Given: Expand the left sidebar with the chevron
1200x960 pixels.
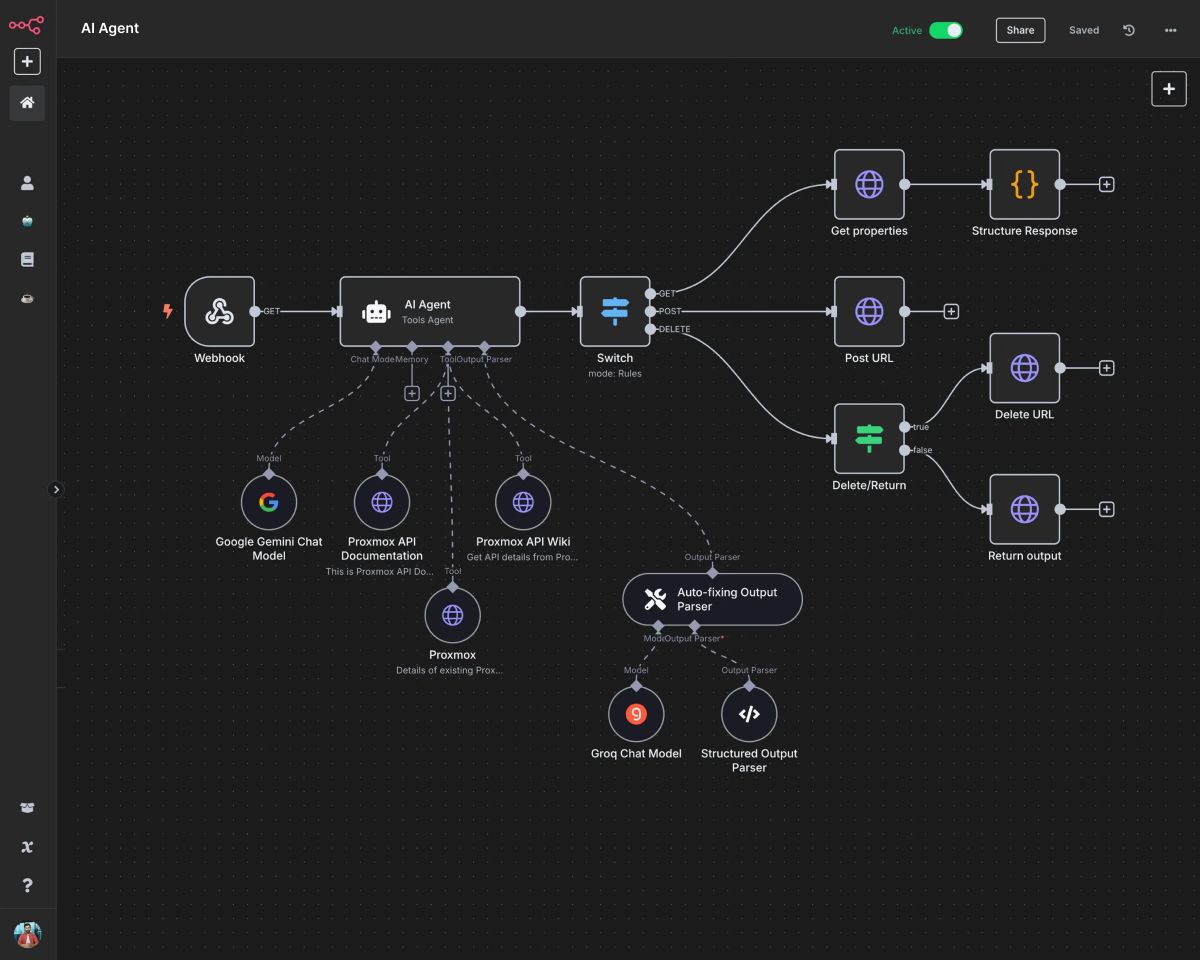Looking at the screenshot, I should pyautogui.click(x=57, y=489).
